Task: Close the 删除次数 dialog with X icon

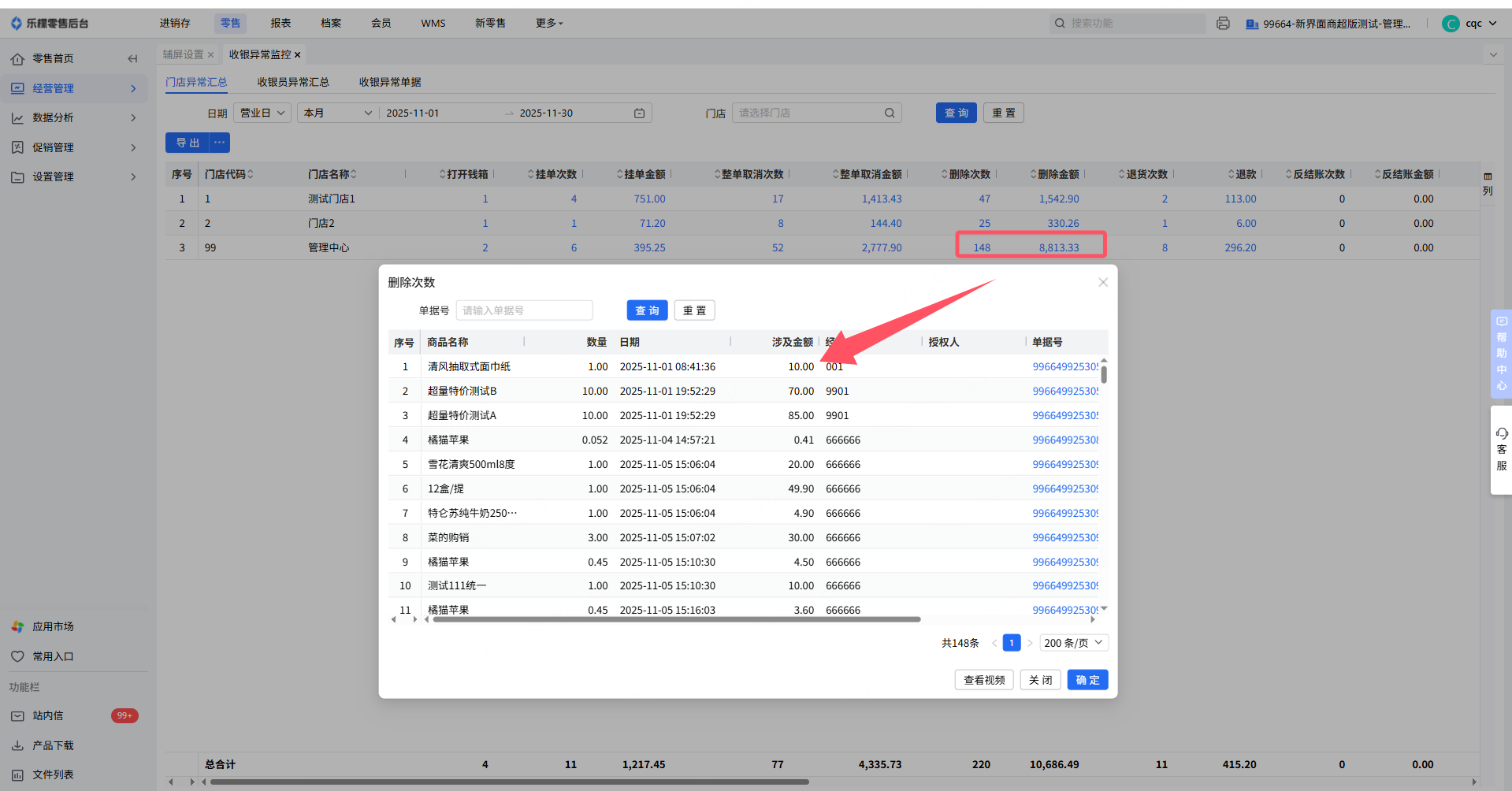Action: [x=1103, y=282]
